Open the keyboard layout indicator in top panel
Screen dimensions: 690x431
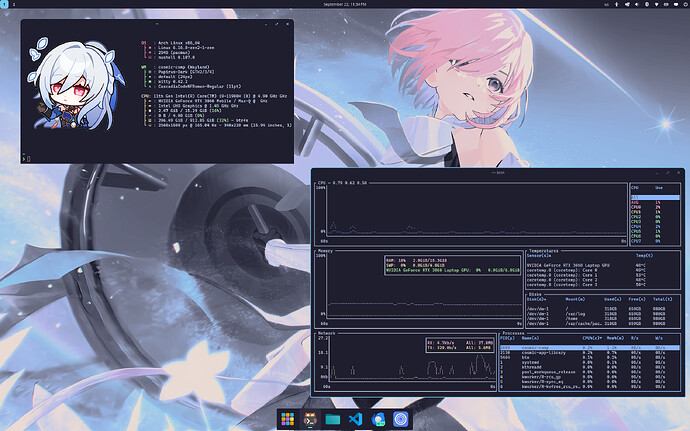point(606,4)
